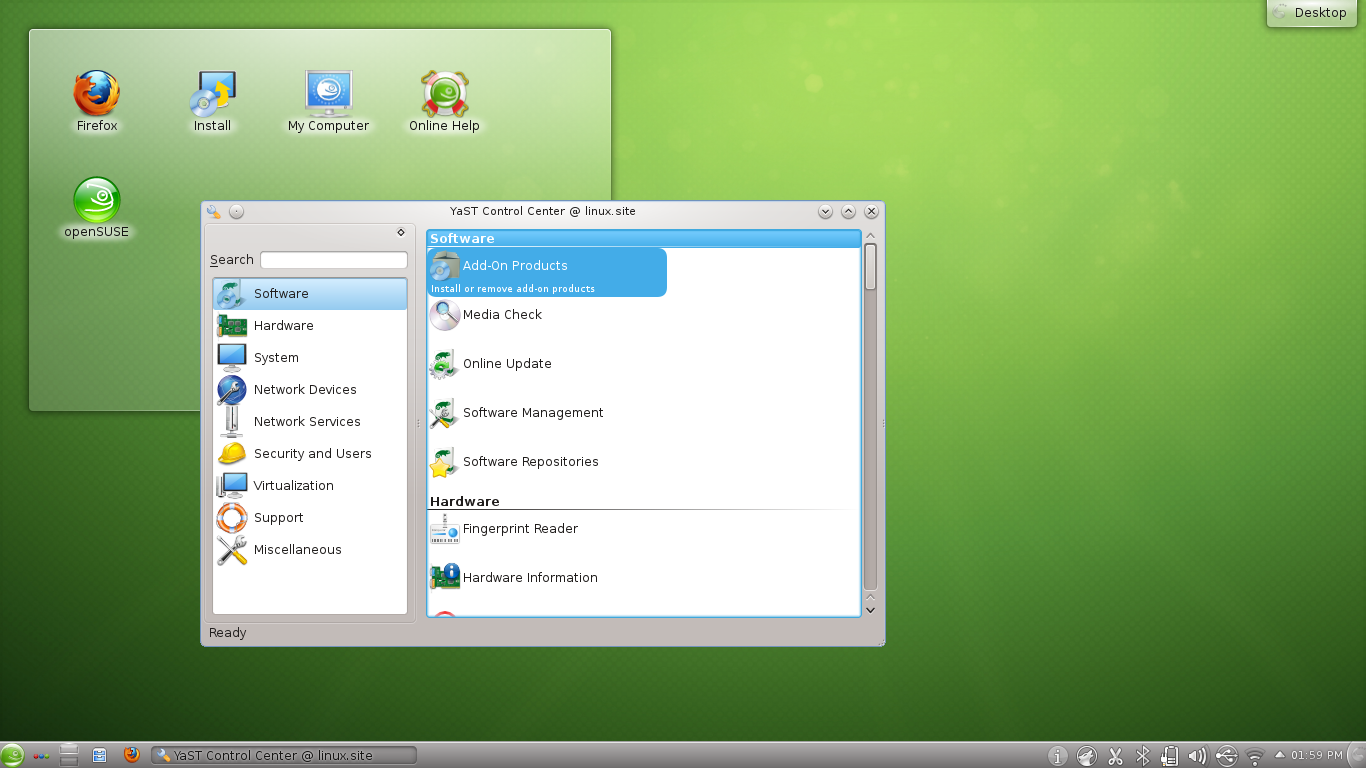Viewport: 1366px width, 768px height.
Task: Launch Firefox from the panel
Action: pos(131,755)
